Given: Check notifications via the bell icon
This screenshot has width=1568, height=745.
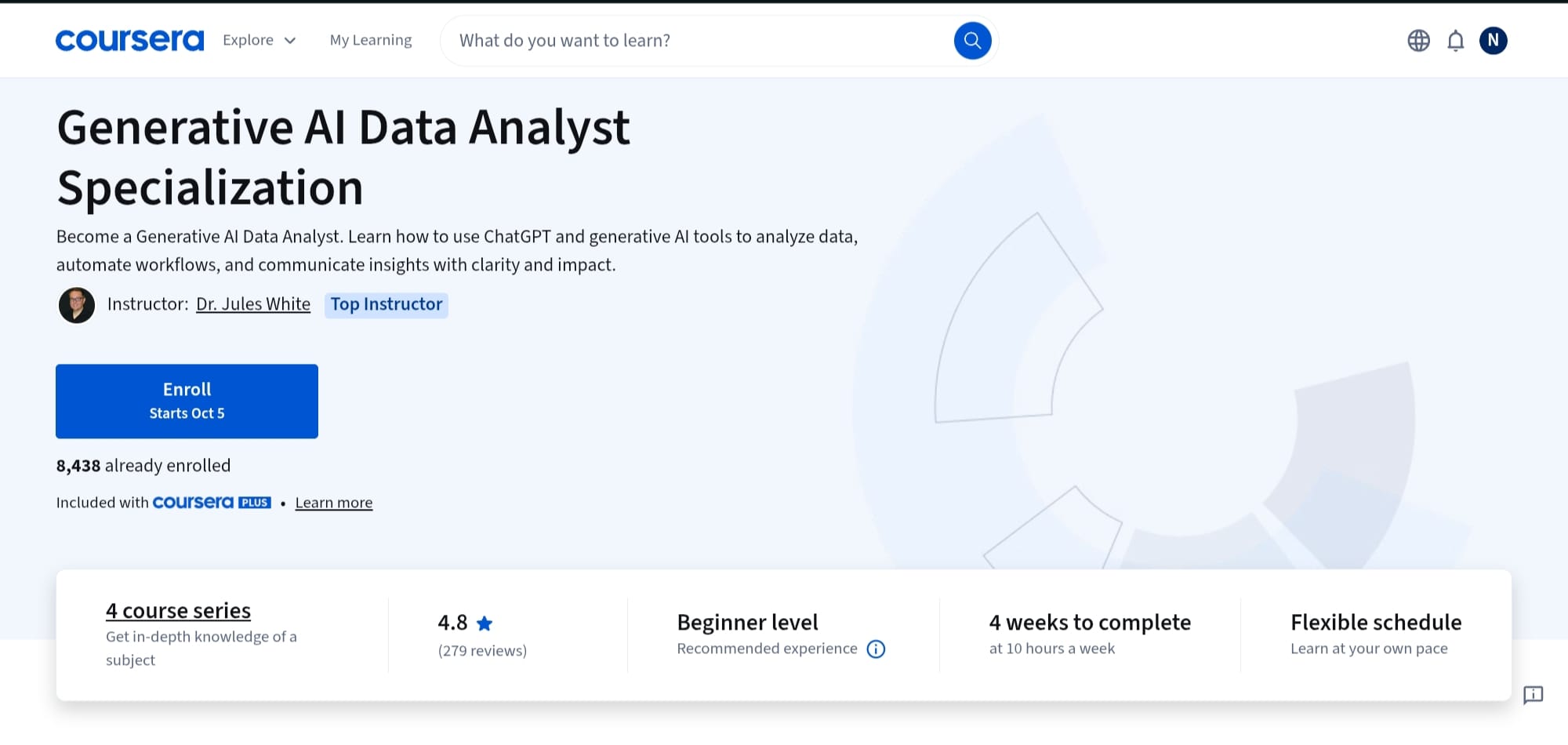Looking at the screenshot, I should tap(1455, 41).
